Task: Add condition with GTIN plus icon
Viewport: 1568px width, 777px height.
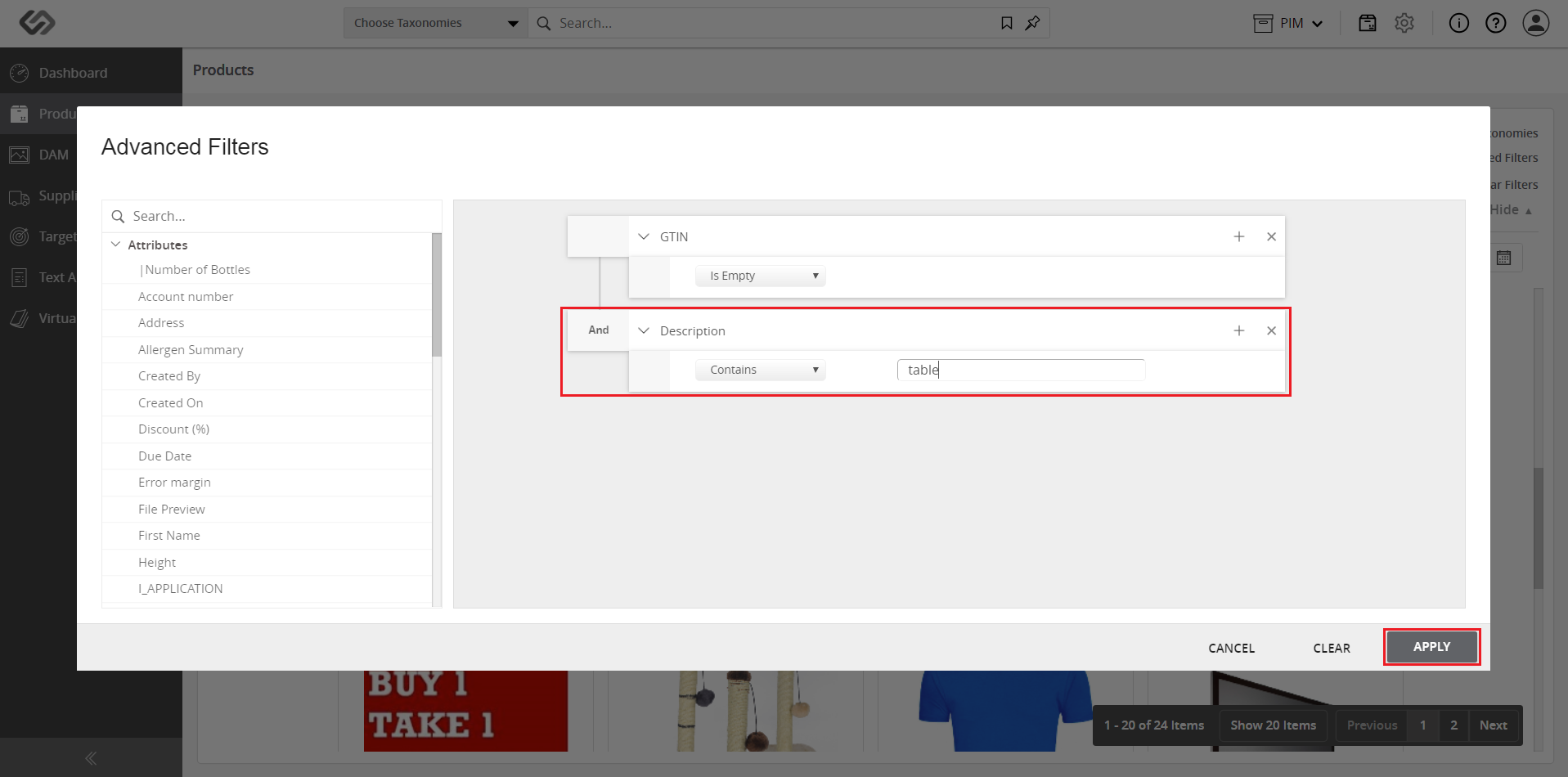Action: pyautogui.click(x=1239, y=236)
